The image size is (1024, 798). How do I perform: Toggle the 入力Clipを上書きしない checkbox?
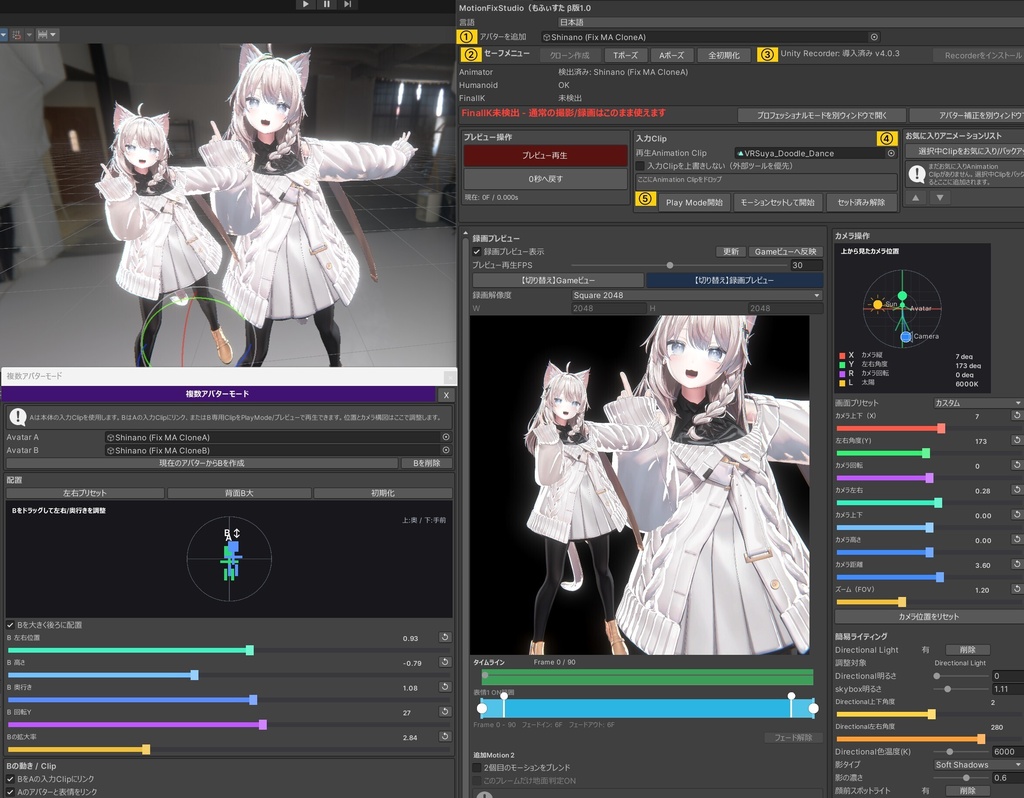640,166
